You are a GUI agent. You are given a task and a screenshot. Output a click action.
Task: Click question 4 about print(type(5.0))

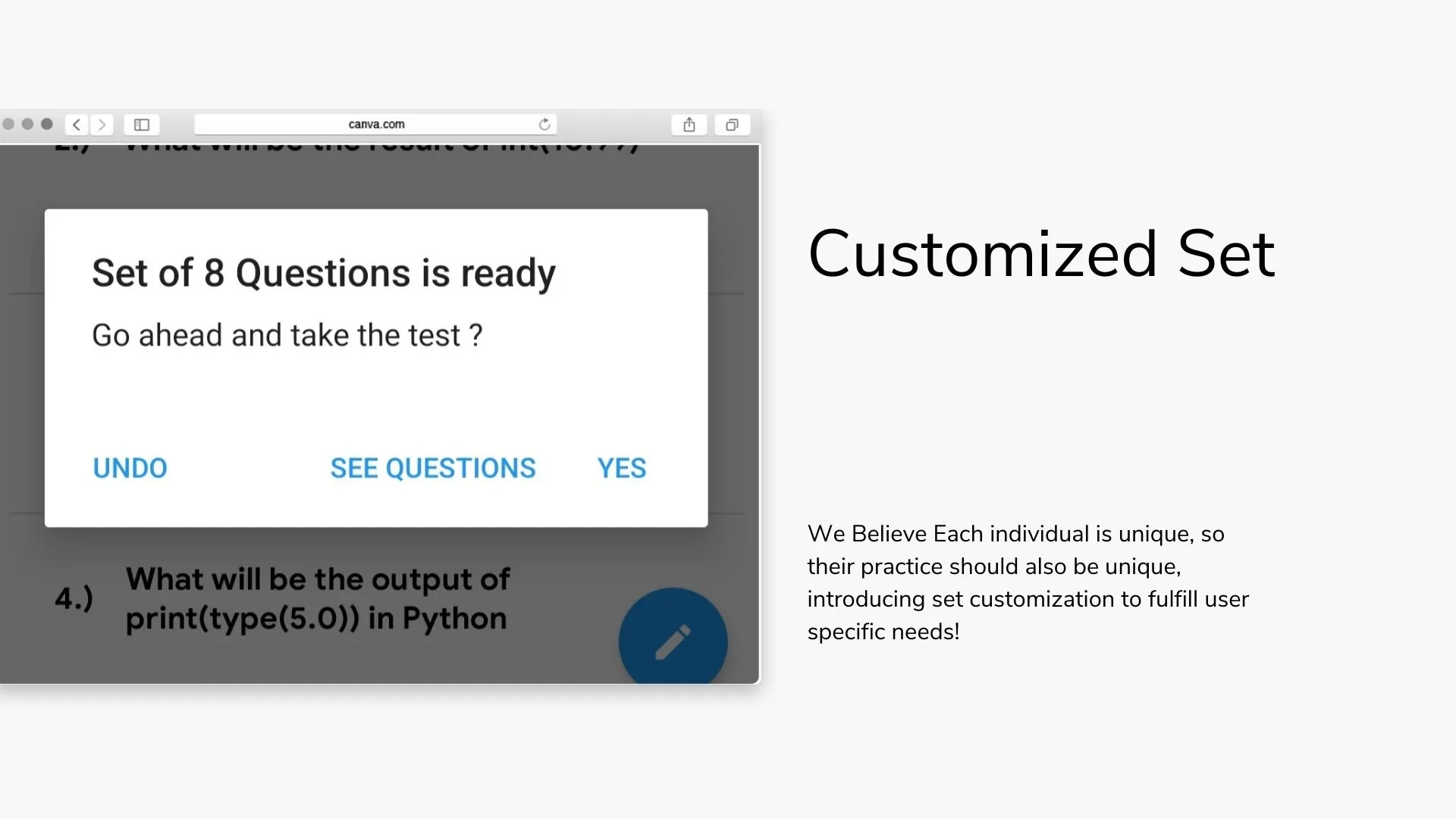282,599
